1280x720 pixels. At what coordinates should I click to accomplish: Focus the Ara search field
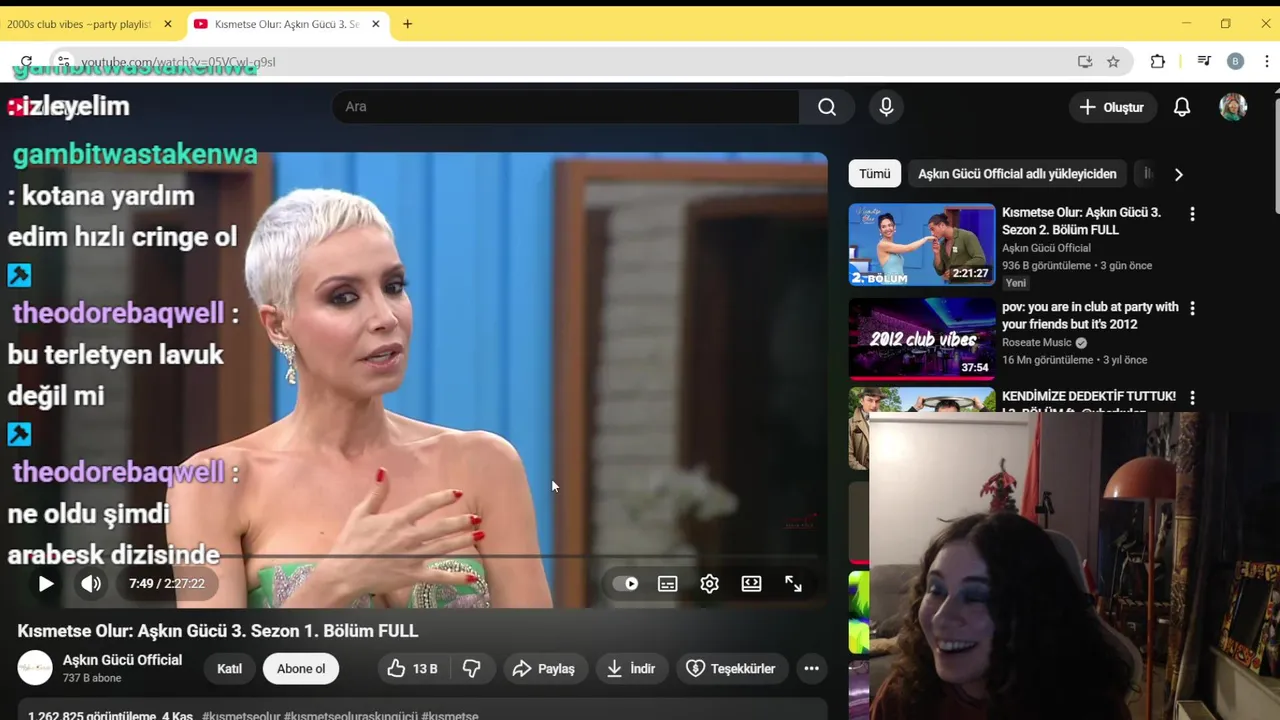click(x=565, y=107)
